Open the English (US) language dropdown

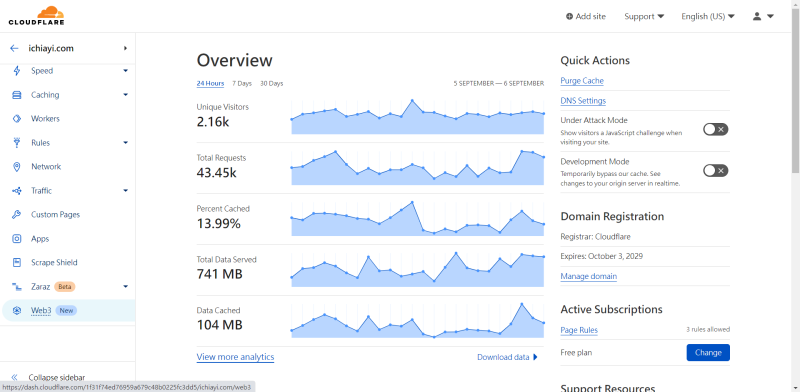(x=708, y=16)
